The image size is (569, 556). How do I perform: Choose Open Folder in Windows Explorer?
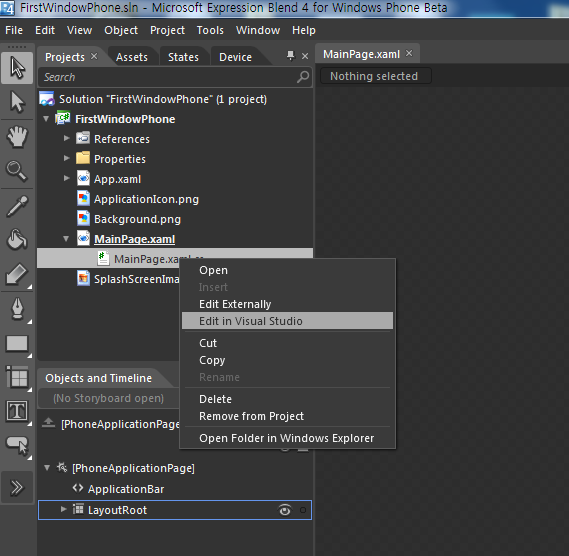click(x=287, y=438)
